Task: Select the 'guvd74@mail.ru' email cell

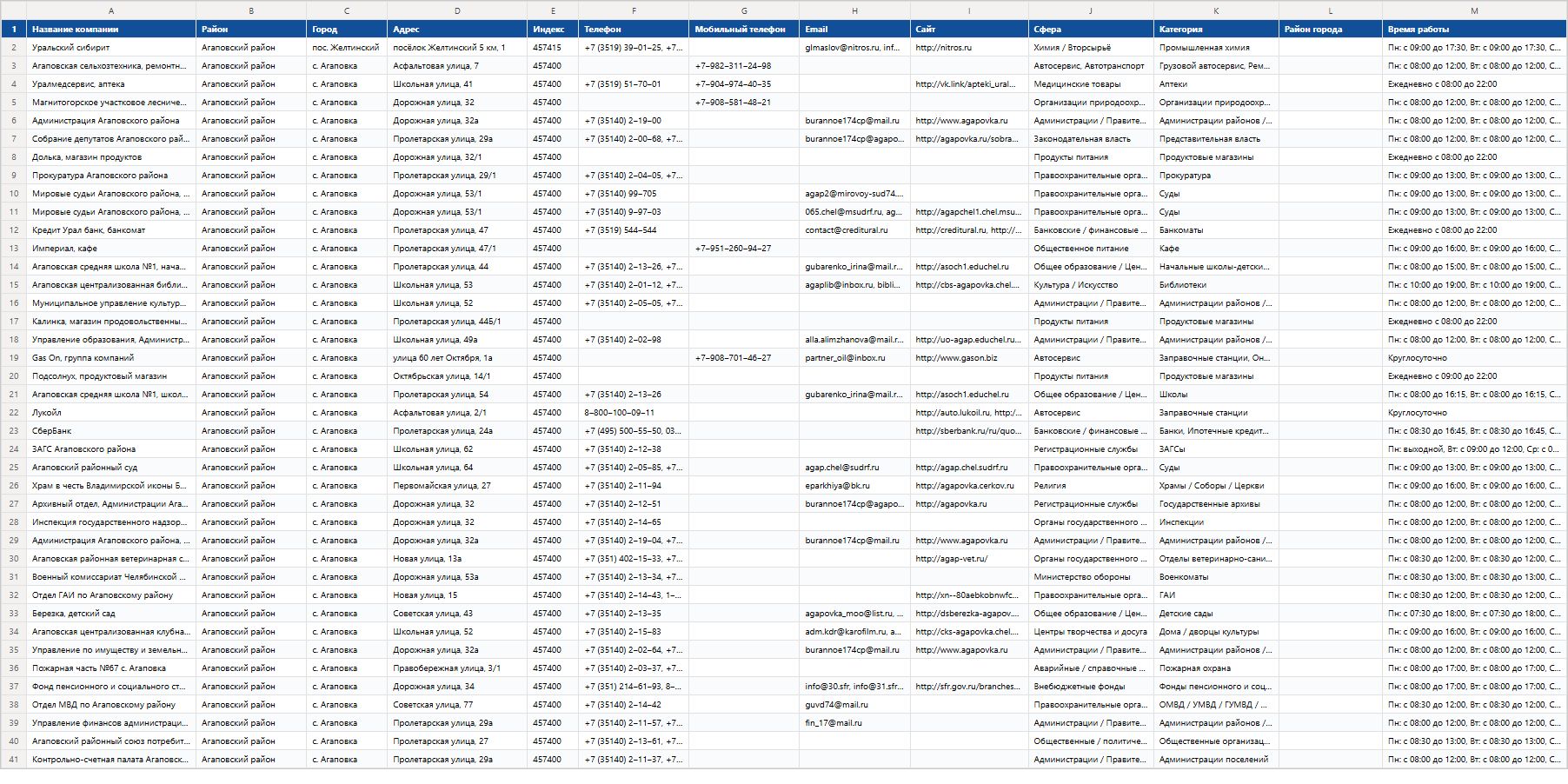Action: click(854, 705)
